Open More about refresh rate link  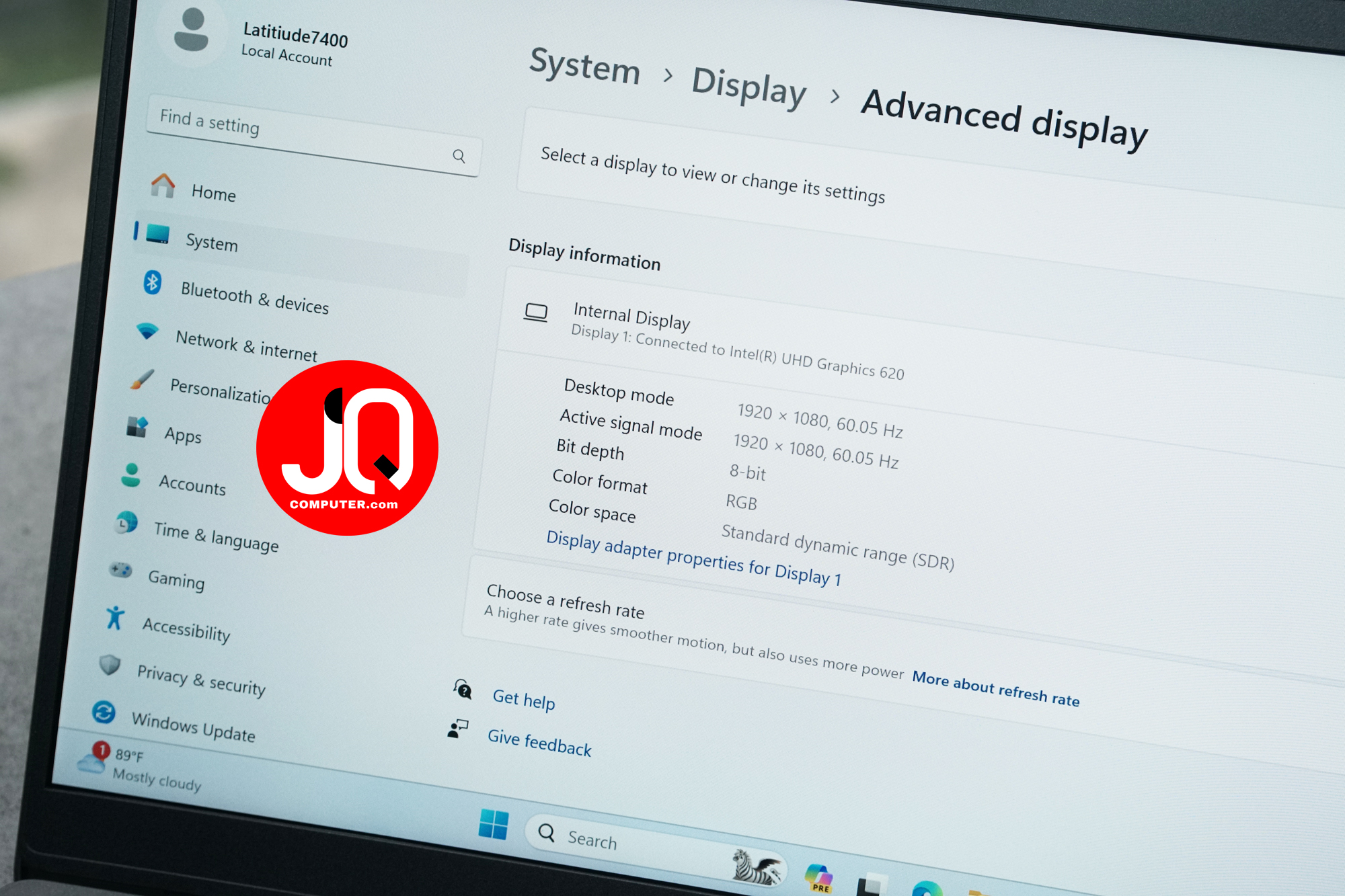click(x=995, y=689)
